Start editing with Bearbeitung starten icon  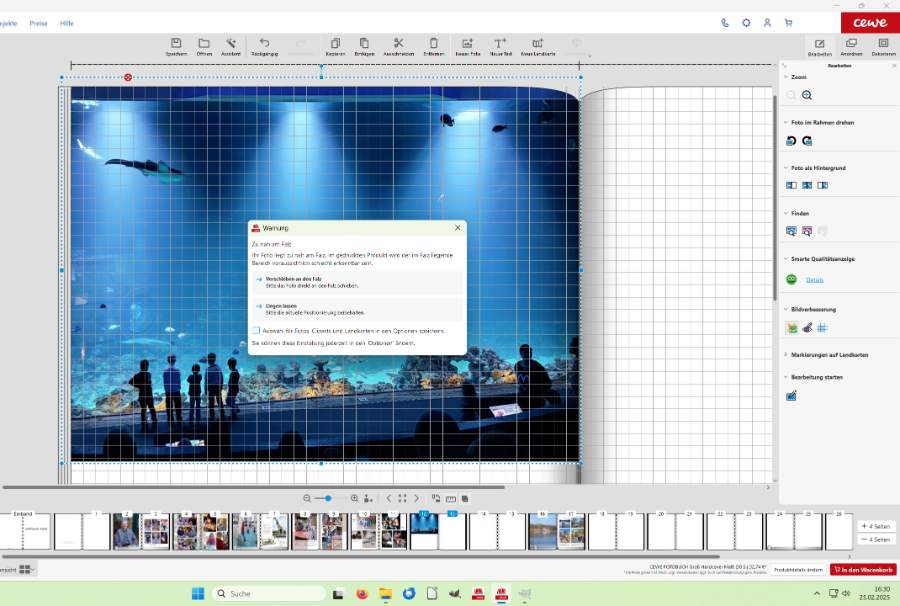tap(791, 396)
